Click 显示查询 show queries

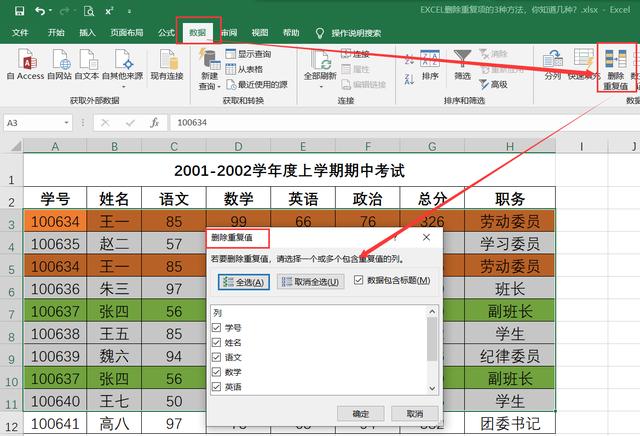pos(248,54)
